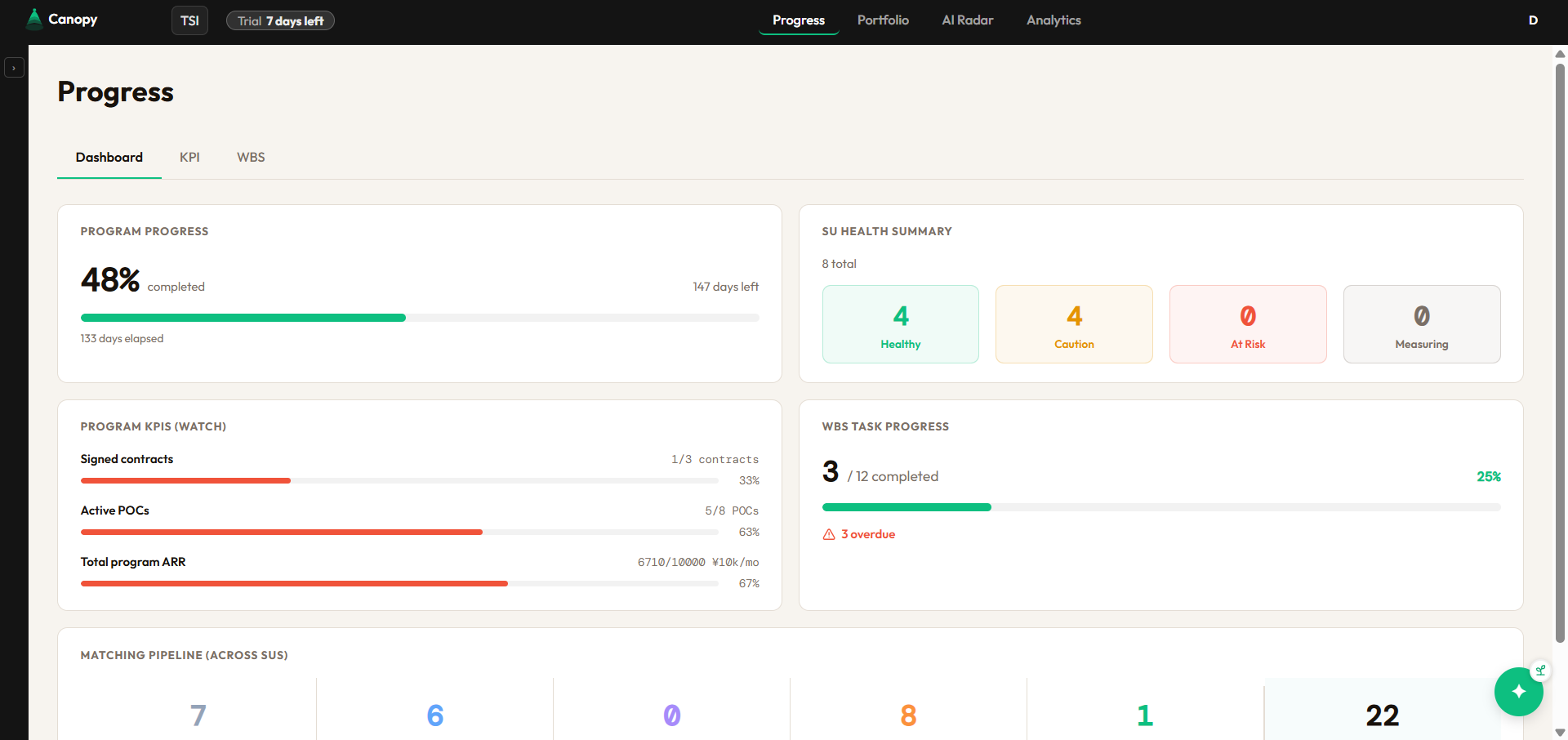Viewport: 1568px width, 740px height.
Task: Click the program progress bar
Action: pyautogui.click(x=420, y=318)
